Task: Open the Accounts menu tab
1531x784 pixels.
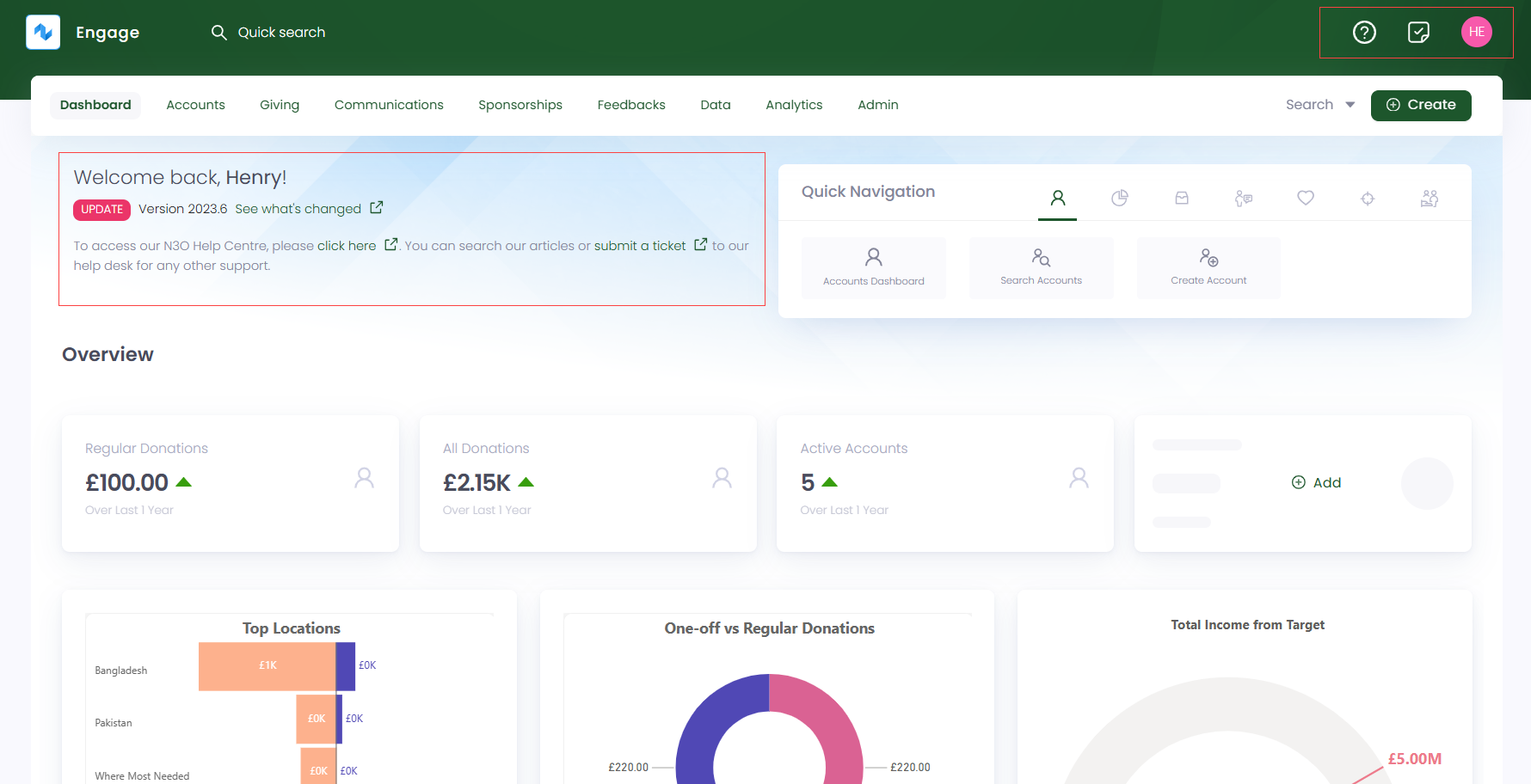Action: (195, 105)
